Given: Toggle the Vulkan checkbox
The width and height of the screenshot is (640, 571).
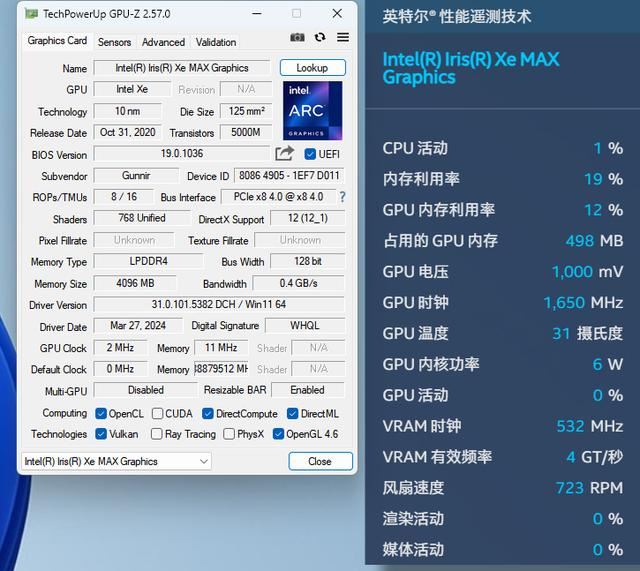Looking at the screenshot, I should pos(101,434).
